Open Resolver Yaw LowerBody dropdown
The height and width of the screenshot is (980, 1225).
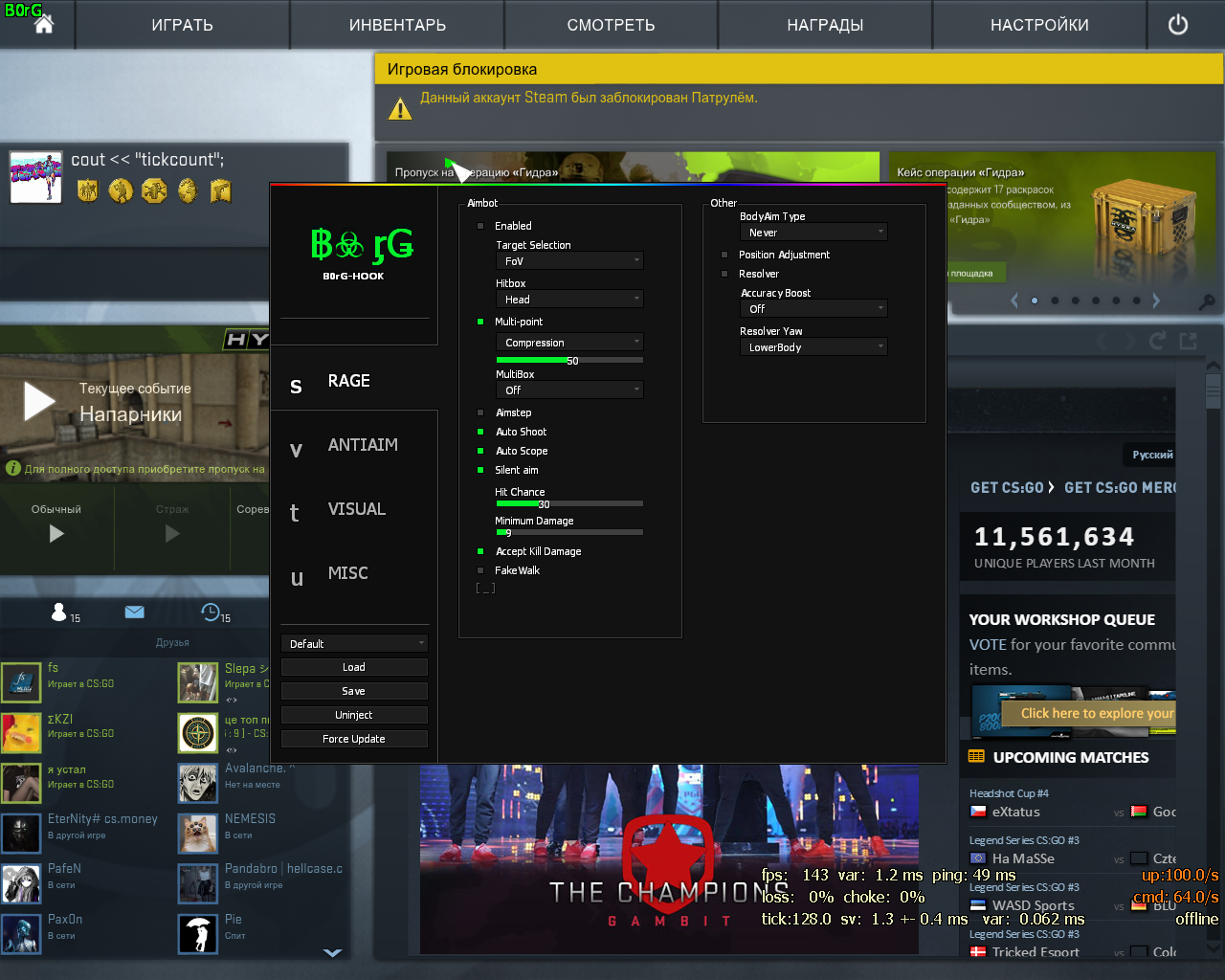tap(813, 347)
